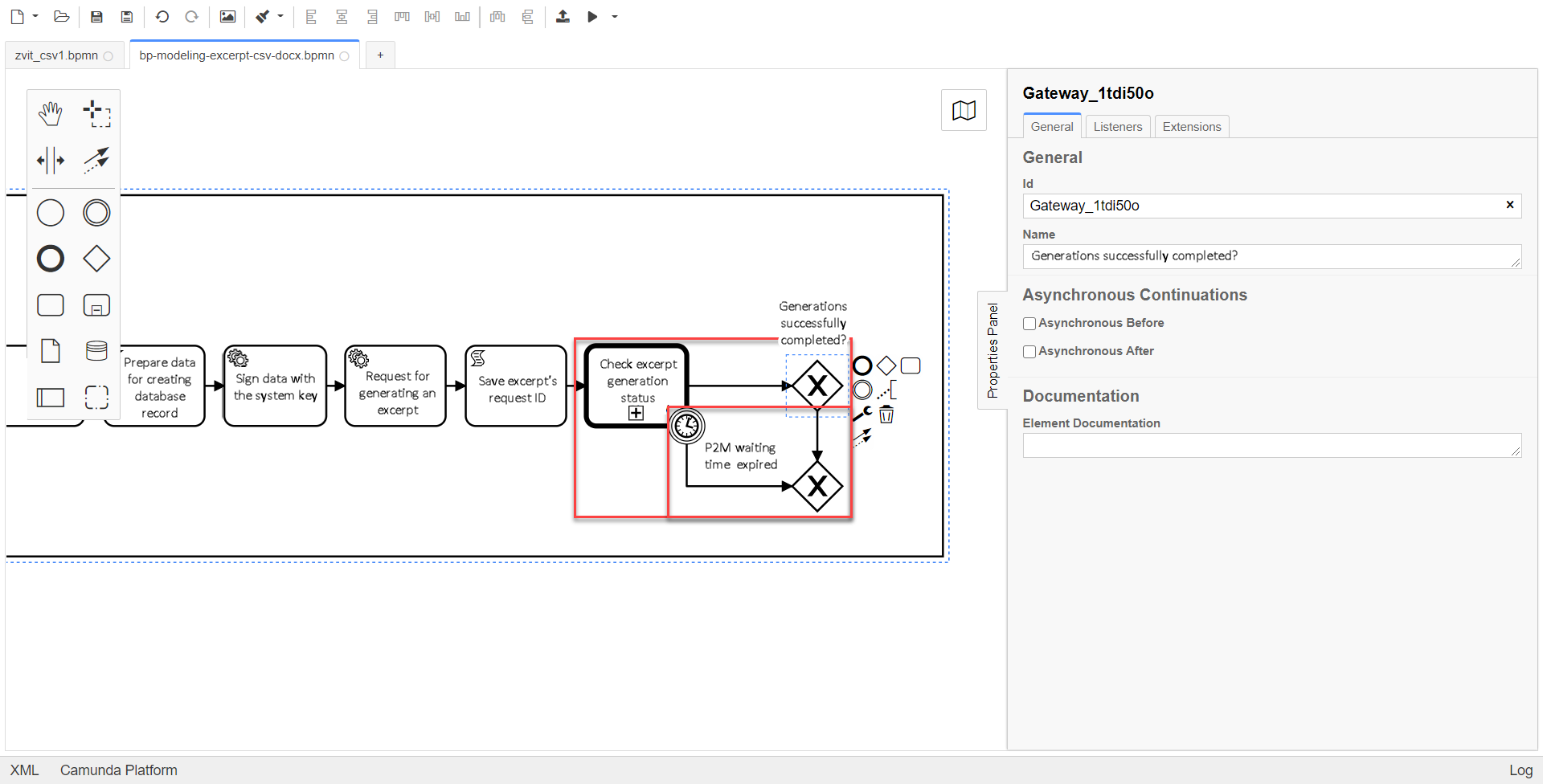Open the General properties tab
This screenshot has width=1543, height=784.
tap(1052, 126)
